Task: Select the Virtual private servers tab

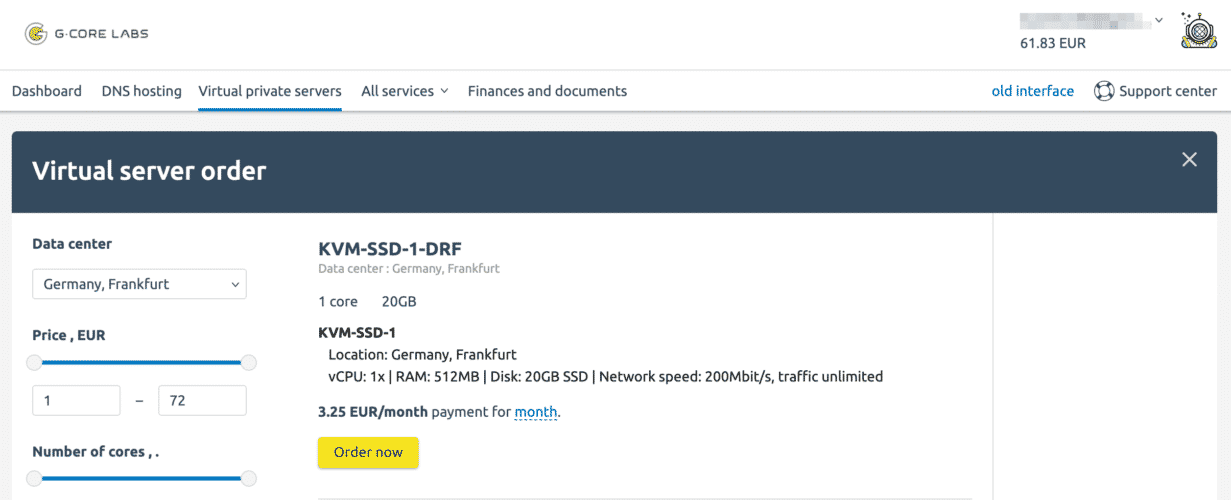Action: tap(270, 91)
